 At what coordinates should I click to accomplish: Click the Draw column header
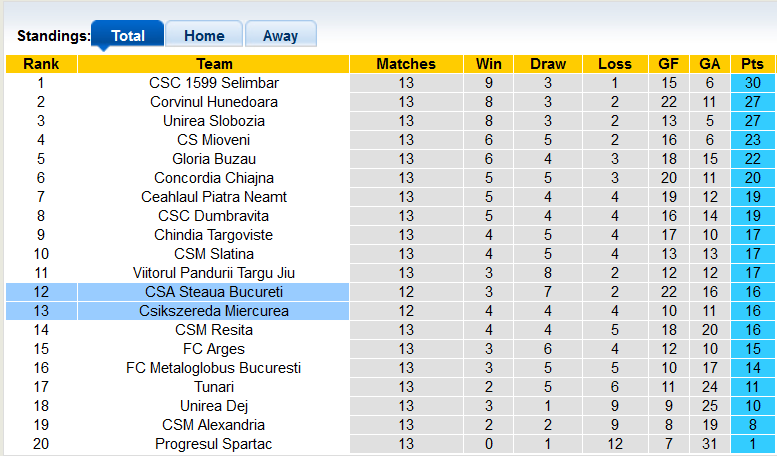tap(548, 64)
